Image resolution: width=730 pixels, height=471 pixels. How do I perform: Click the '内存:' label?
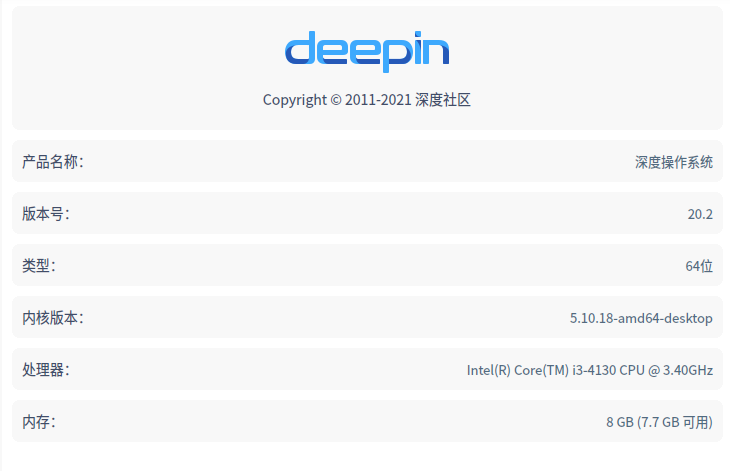coord(39,422)
